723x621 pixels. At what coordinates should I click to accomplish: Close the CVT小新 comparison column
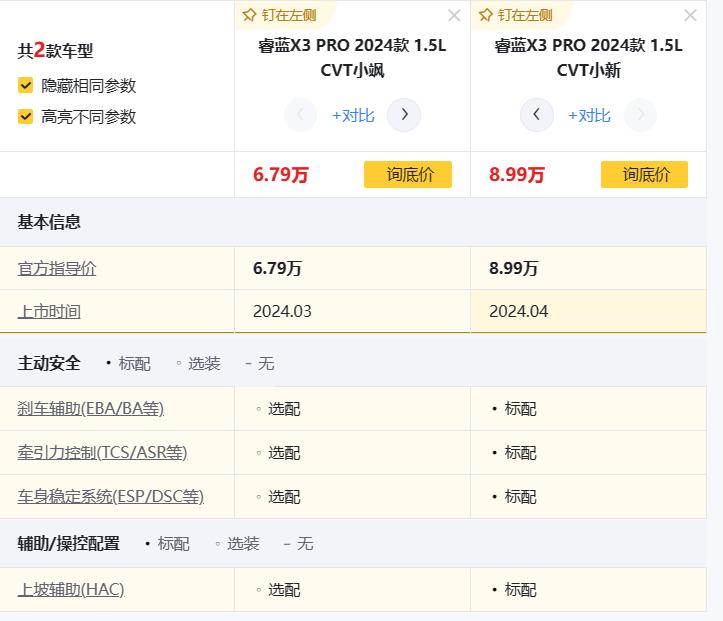tap(690, 16)
